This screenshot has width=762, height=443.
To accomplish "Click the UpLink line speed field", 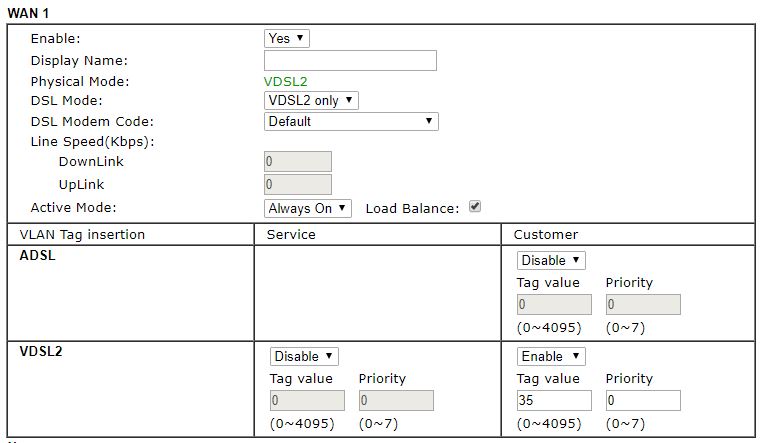I will pyautogui.click(x=298, y=184).
